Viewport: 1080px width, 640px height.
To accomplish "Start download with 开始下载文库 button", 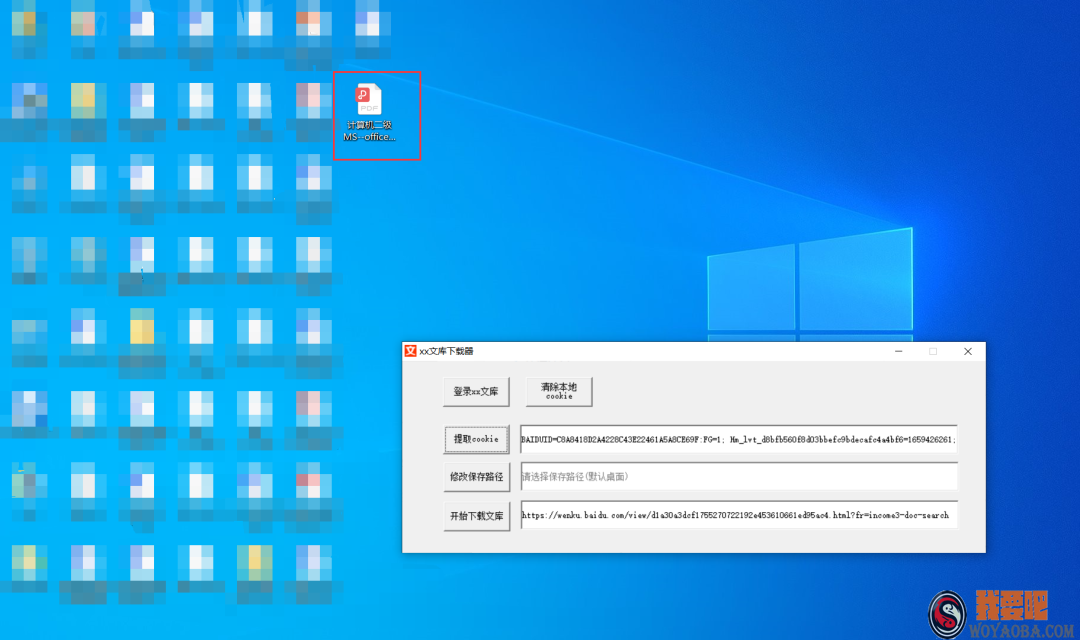I will click(476, 516).
